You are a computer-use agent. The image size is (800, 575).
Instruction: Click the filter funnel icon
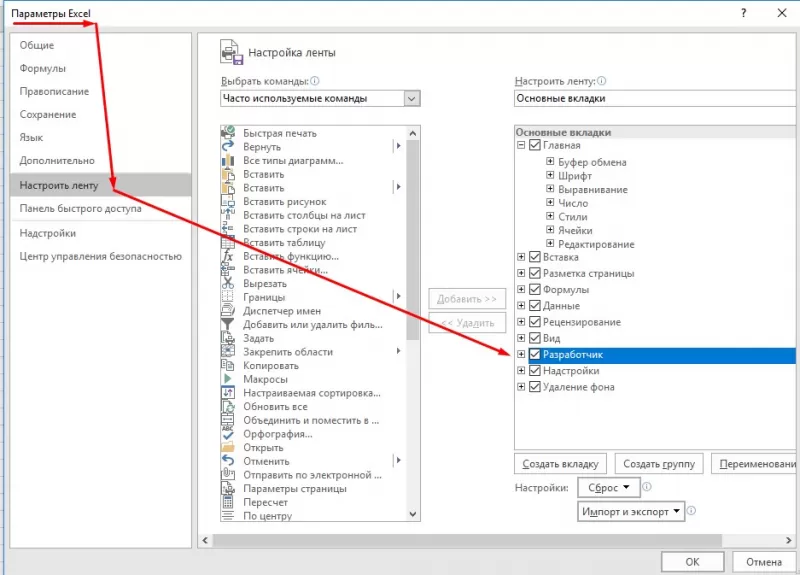click(x=228, y=324)
